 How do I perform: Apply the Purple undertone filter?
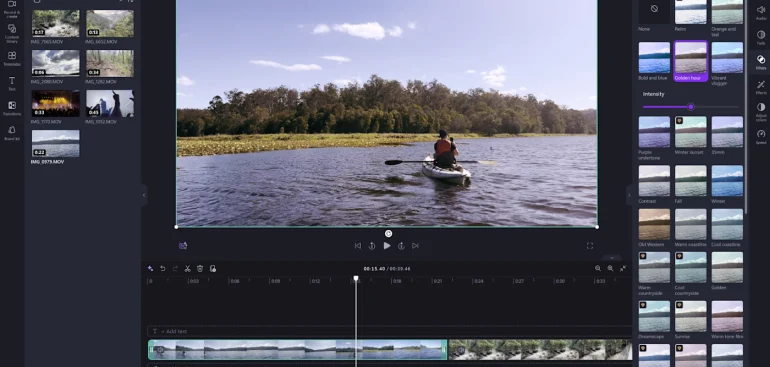point(654,132)
